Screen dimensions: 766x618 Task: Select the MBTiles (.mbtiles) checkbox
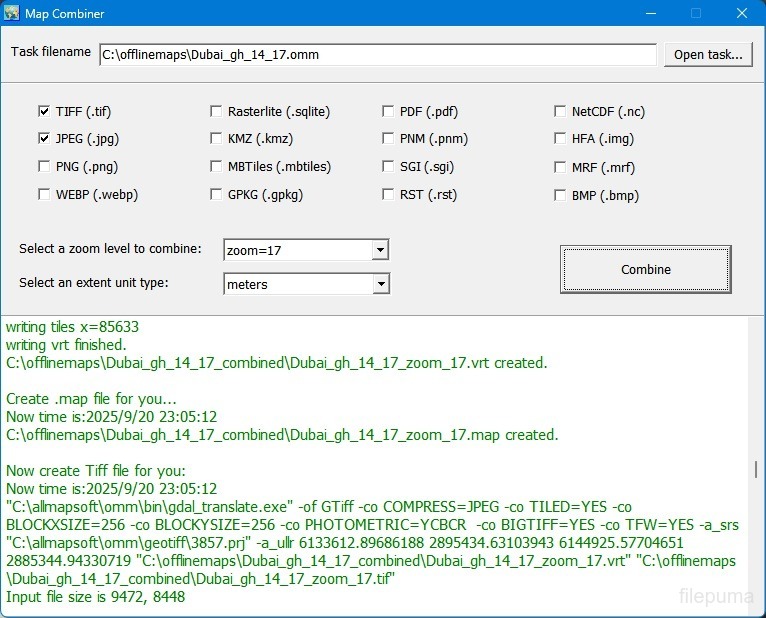click(216, 167)
